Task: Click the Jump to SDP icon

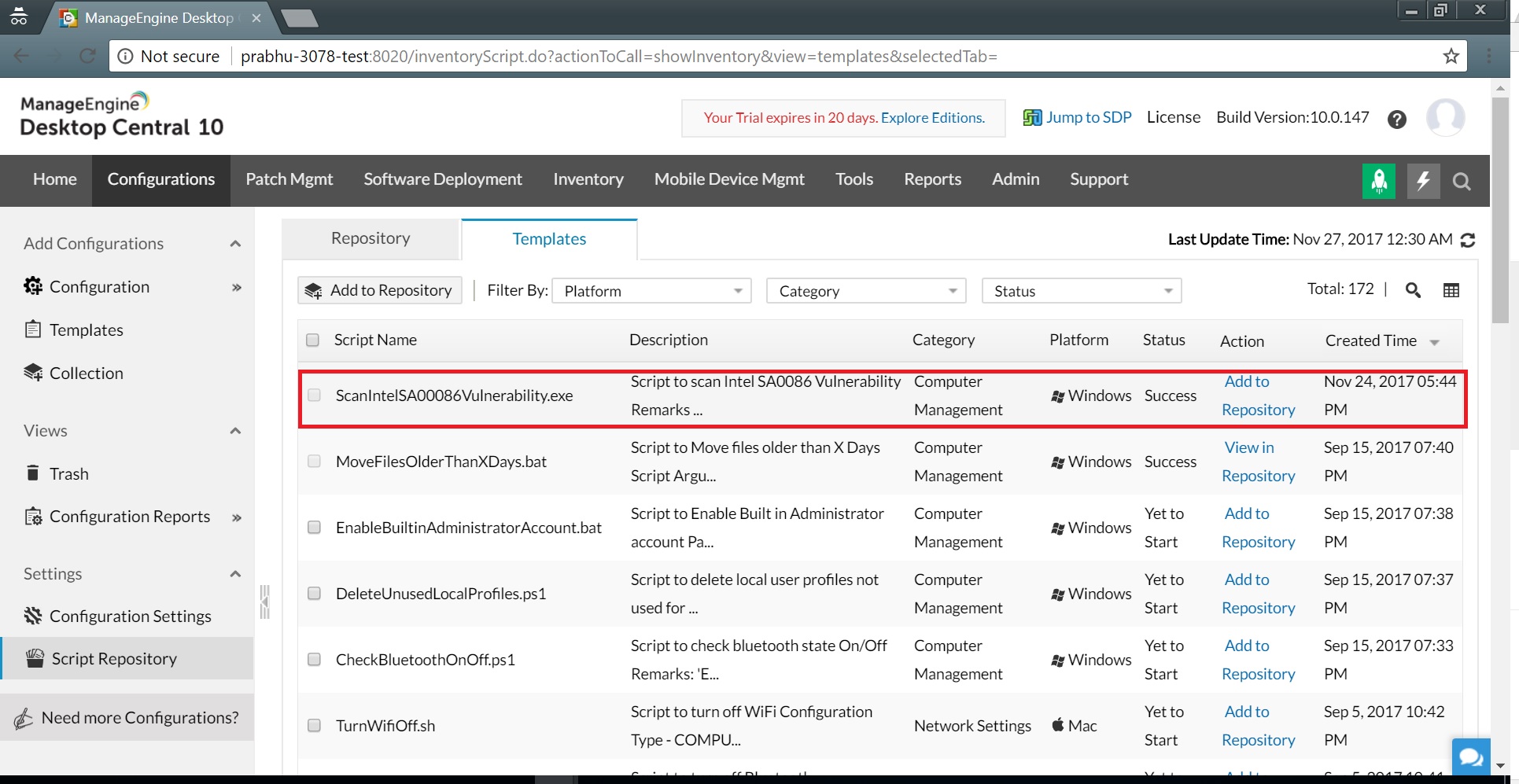Action: (1032, 118)
